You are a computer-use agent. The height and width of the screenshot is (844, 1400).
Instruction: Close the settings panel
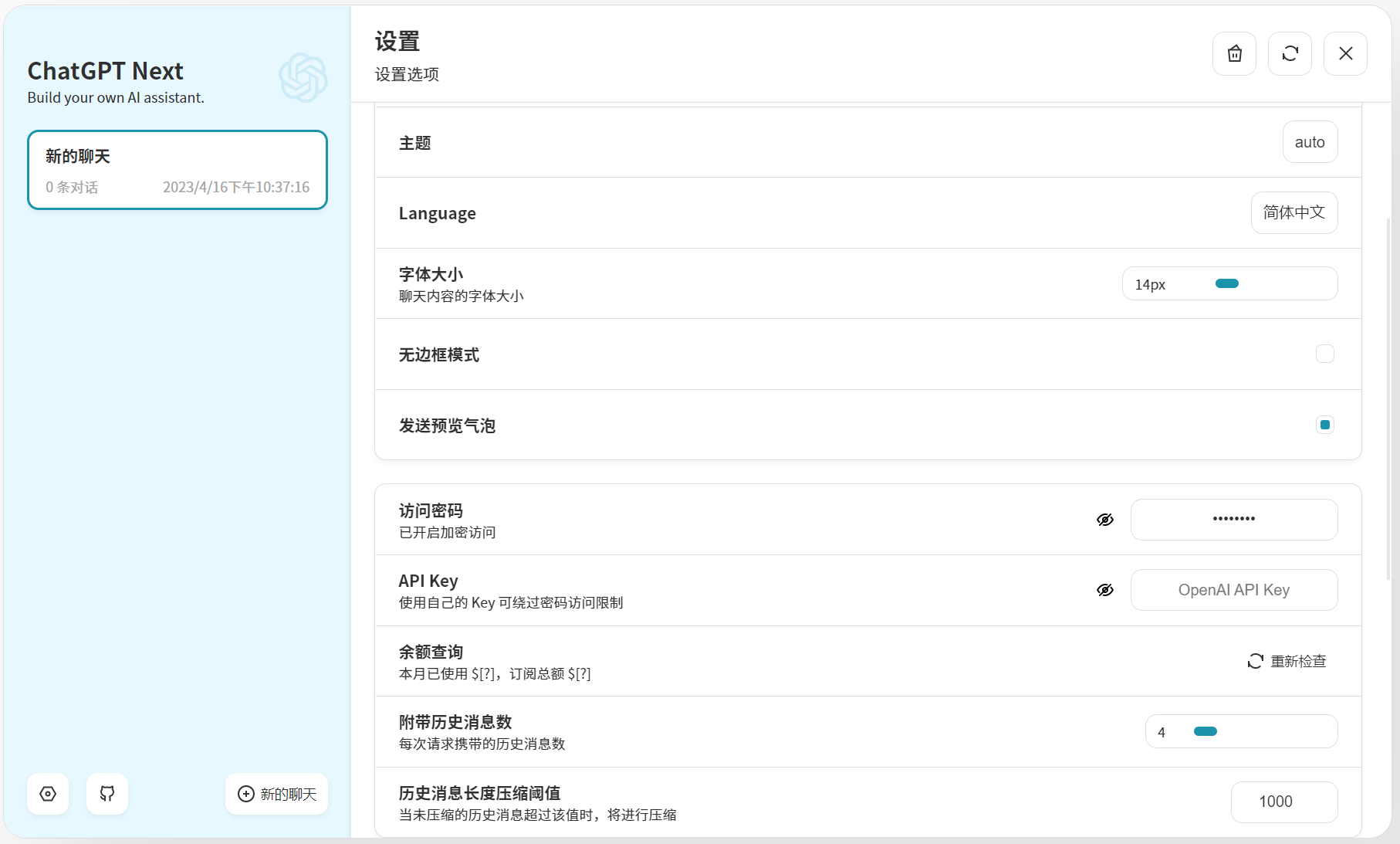tap(1345, 53)
